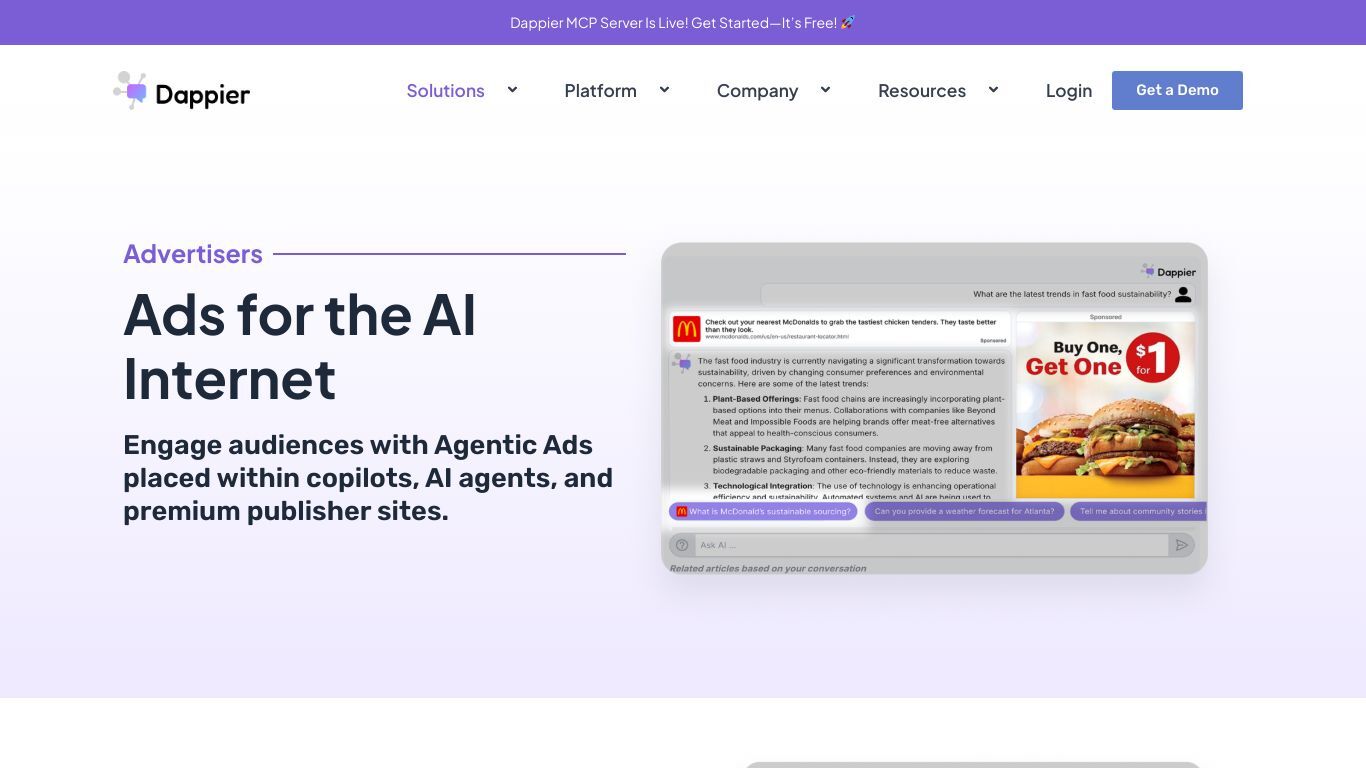Click the McDonald's logo in sponsored message
The image size is (1366, 768).
(x=686, y=329)
